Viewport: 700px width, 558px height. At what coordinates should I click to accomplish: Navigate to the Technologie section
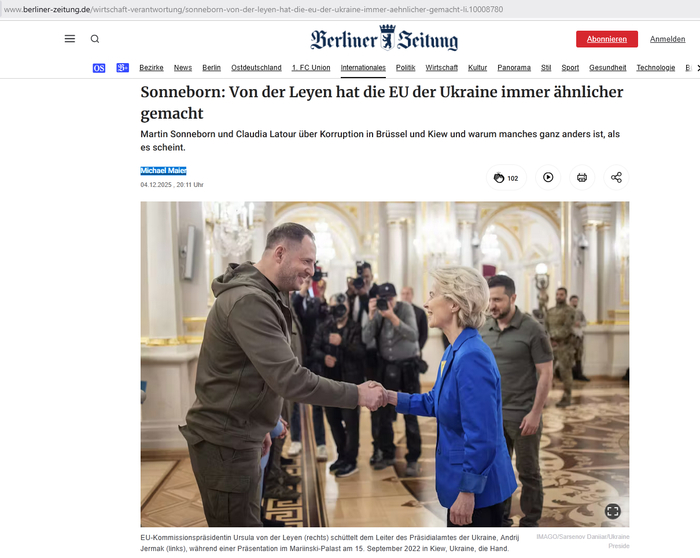pyautogui.click(x=655, y=67)
